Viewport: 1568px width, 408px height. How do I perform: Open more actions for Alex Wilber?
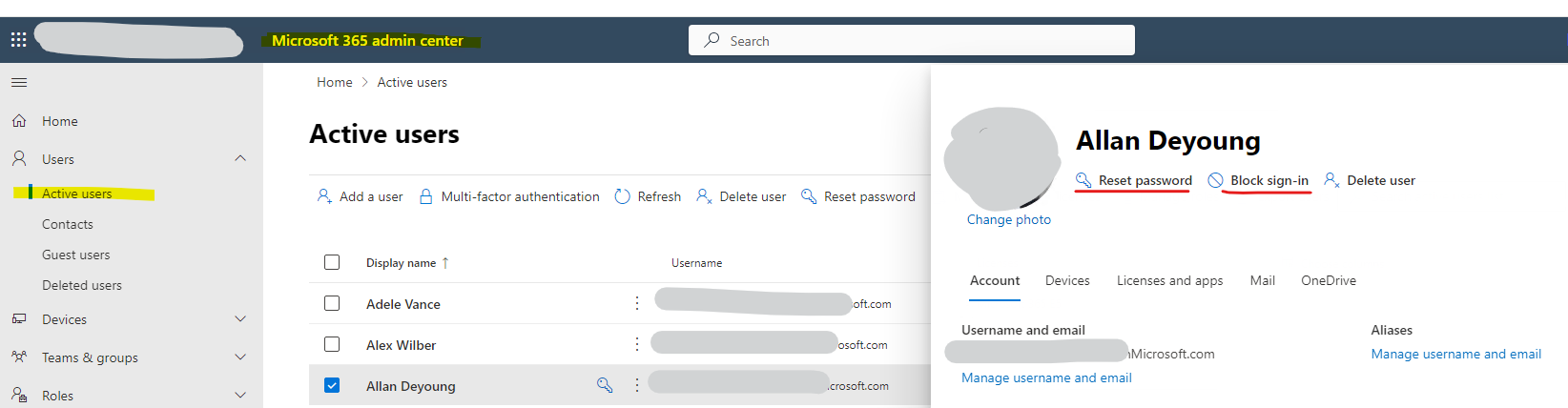click(x=637, y=344)
